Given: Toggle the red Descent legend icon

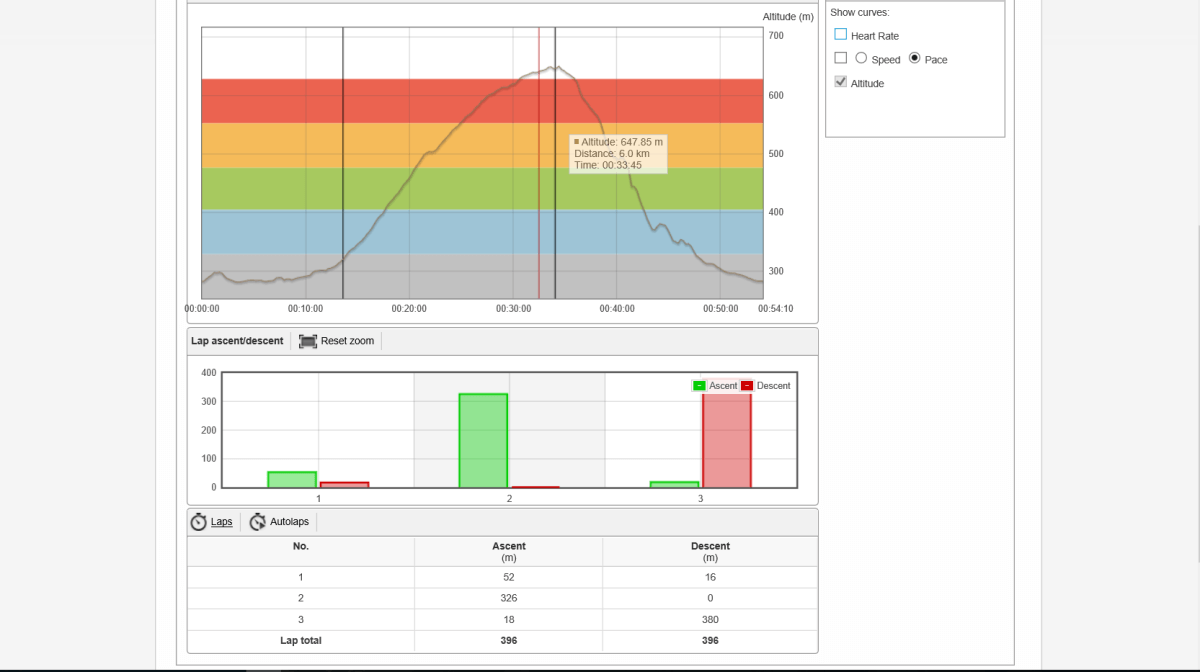Looking at the screenshot, I should [747, 385].
